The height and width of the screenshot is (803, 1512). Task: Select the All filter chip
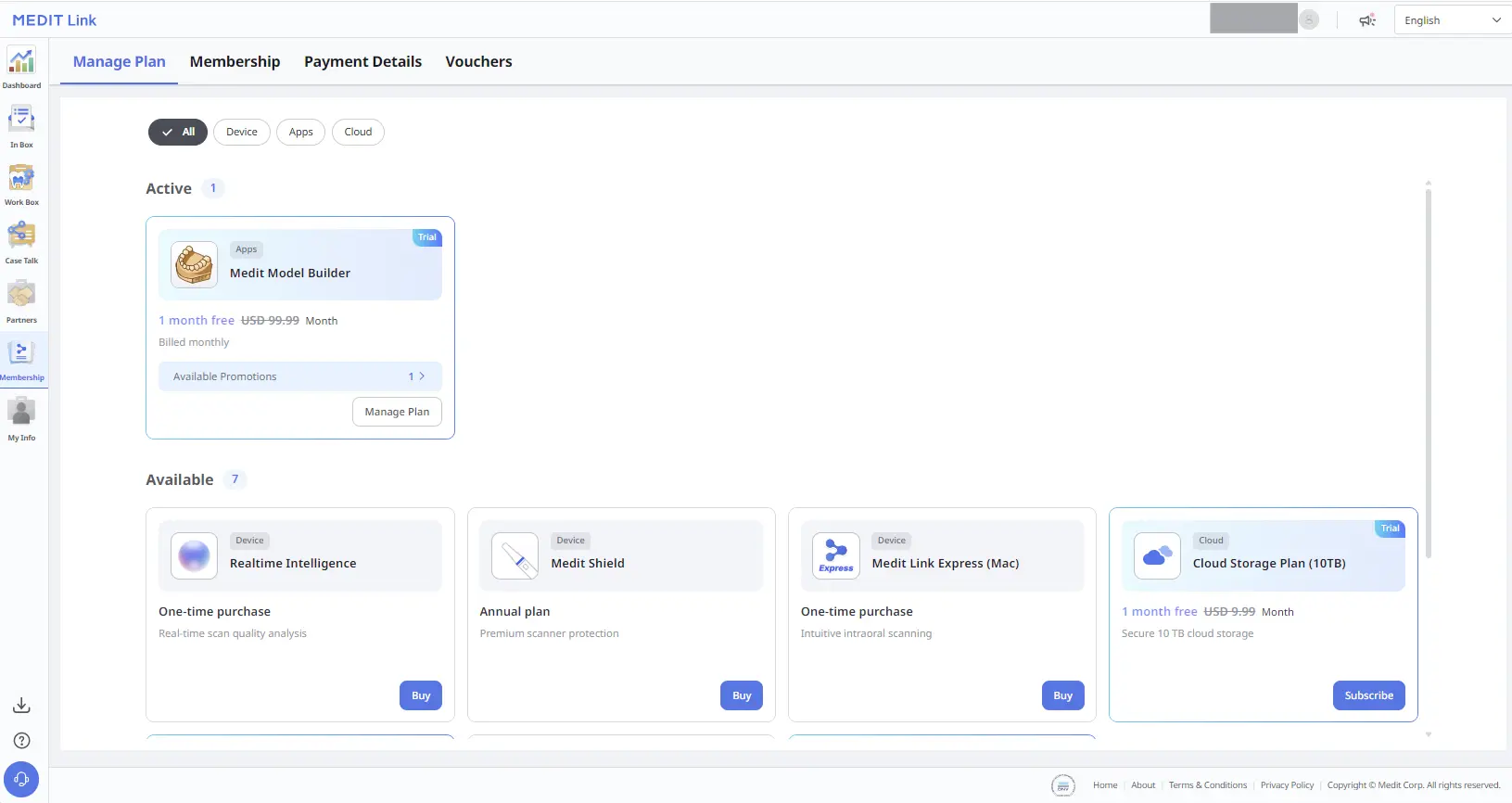178,132
